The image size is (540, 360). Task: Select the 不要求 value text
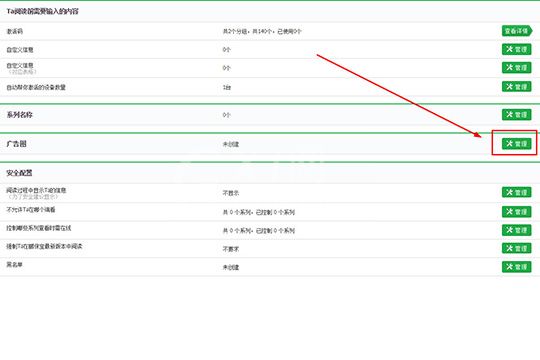click(x=231, y=249)
